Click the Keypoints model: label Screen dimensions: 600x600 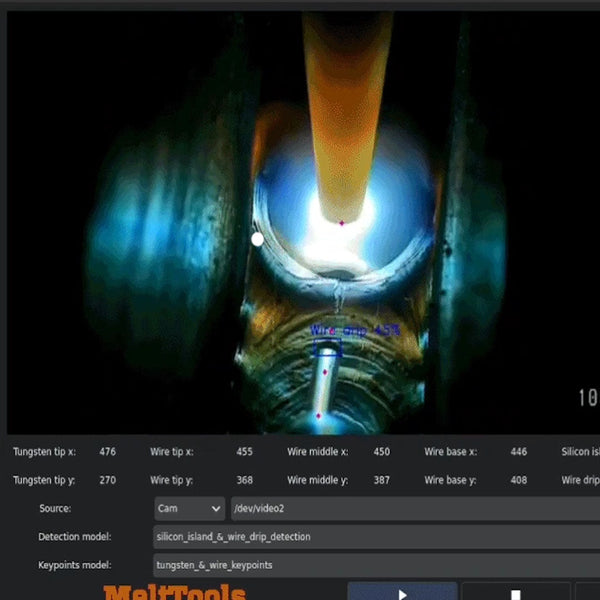click(75, 565)
